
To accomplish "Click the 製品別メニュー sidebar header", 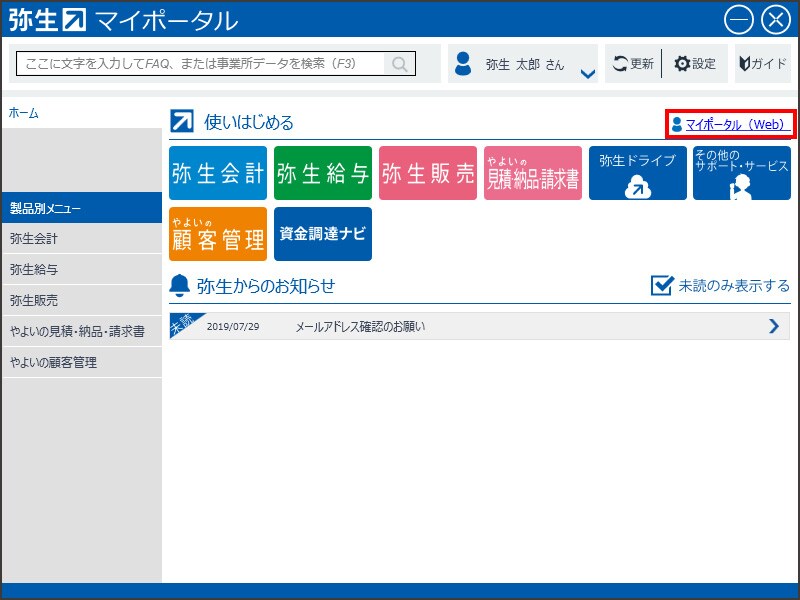I will (x=82, y=208).
